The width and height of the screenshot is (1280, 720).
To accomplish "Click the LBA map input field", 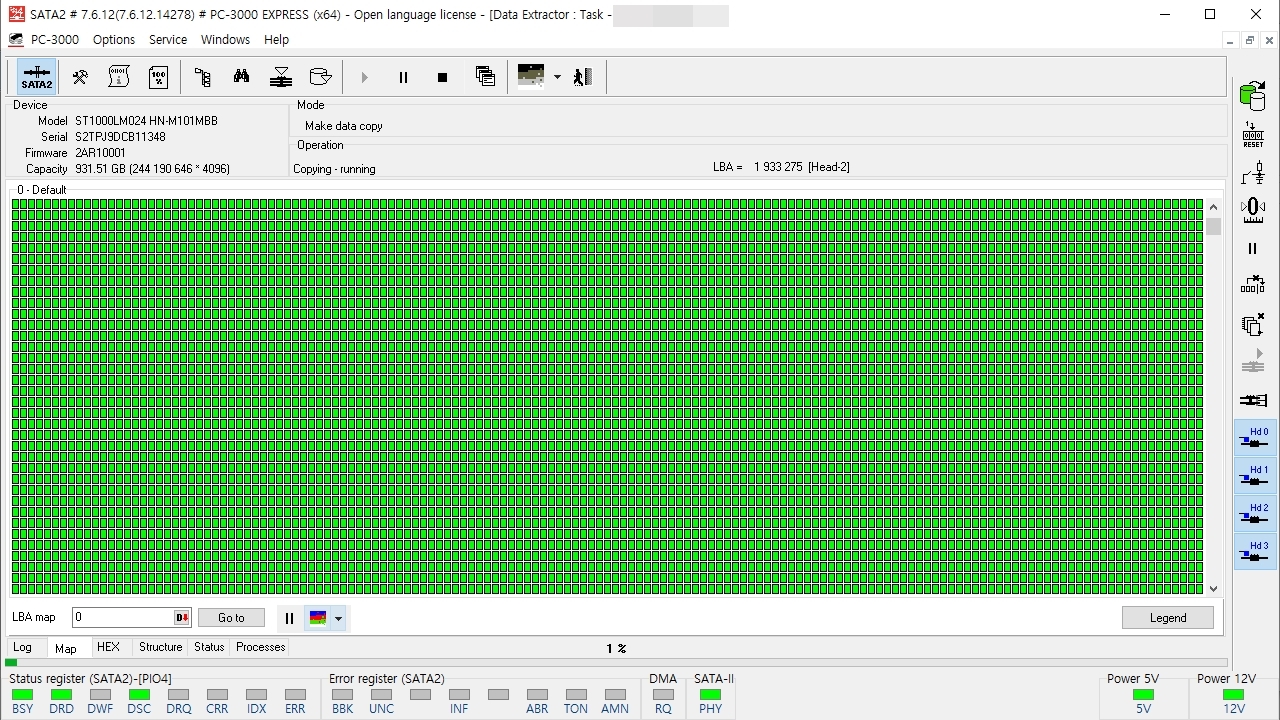I will (x=122, y=618).
